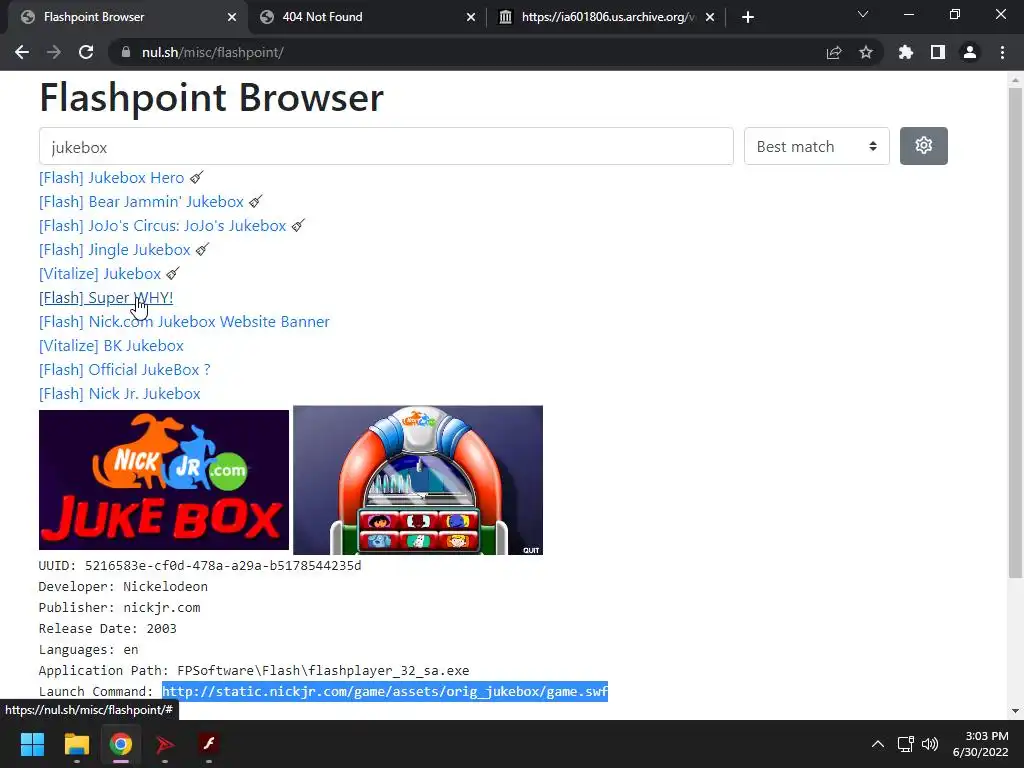Open the Extensions puzzle icon
This screenshot has height=768, width=1024.
tap(905, 52)
